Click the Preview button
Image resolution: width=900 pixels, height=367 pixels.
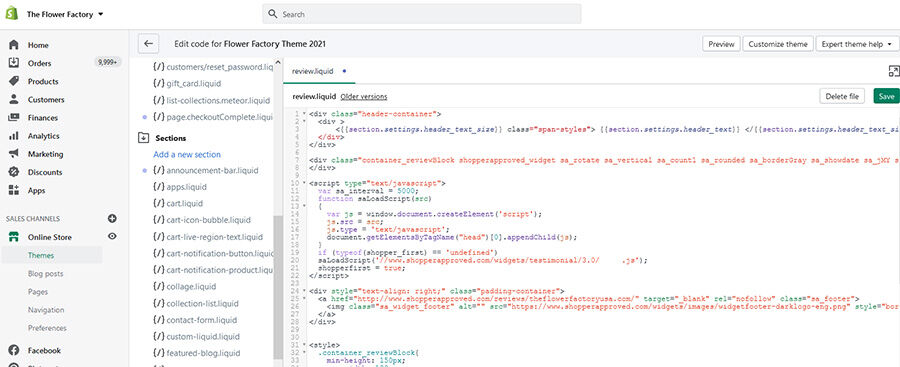point(721,44)
